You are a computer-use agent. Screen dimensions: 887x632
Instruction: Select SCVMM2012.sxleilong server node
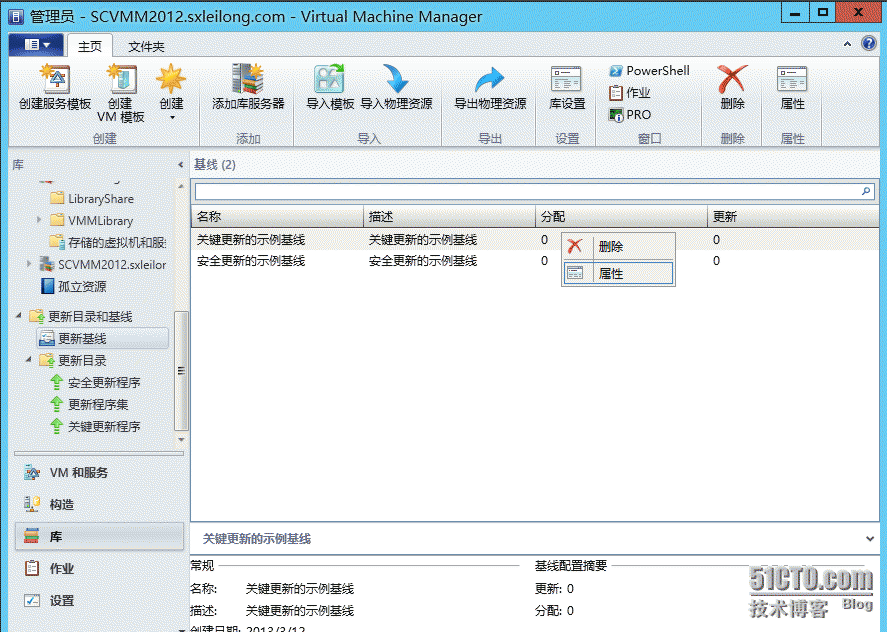102,264
